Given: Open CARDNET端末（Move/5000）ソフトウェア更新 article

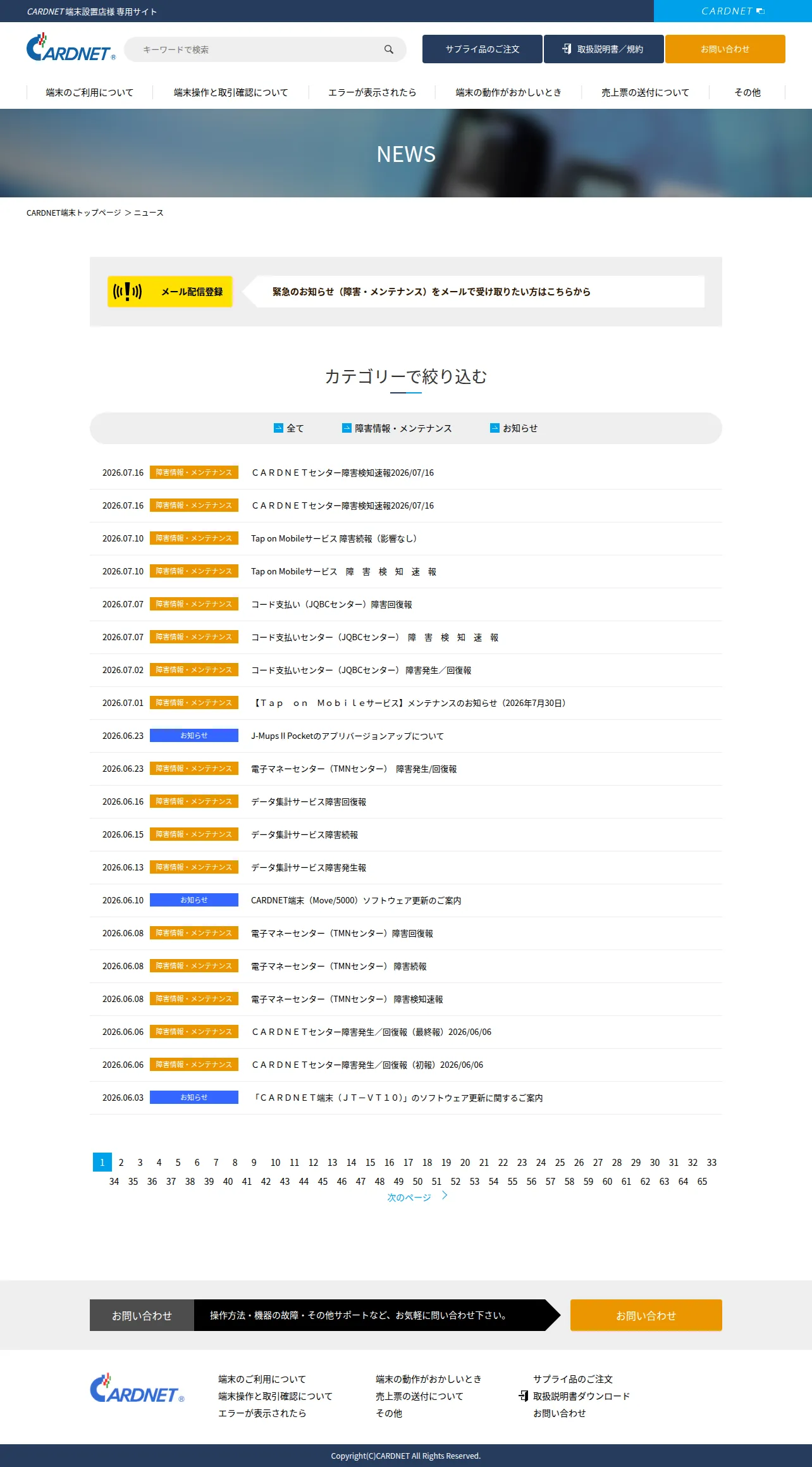Looking at the screenshot, I should coord(356,900).
